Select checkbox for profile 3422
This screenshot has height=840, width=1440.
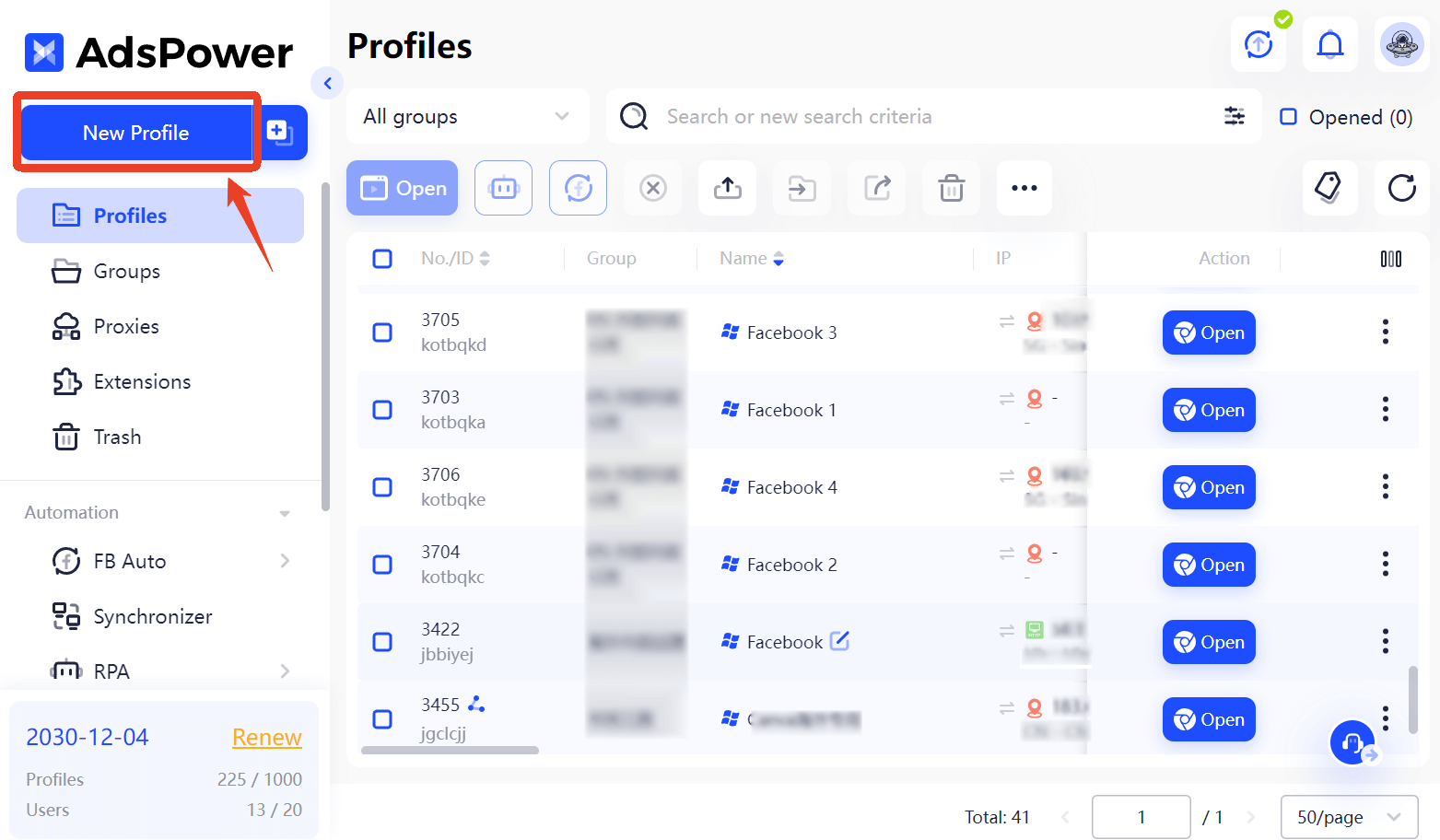382,642
